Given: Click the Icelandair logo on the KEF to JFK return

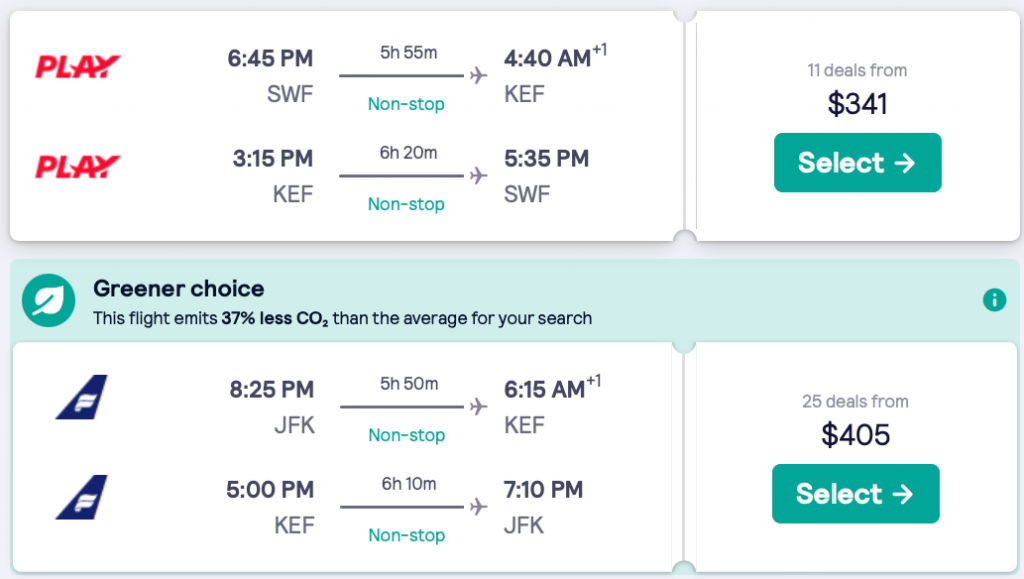Looking at the screenshot, I should (x=81, y=497).
